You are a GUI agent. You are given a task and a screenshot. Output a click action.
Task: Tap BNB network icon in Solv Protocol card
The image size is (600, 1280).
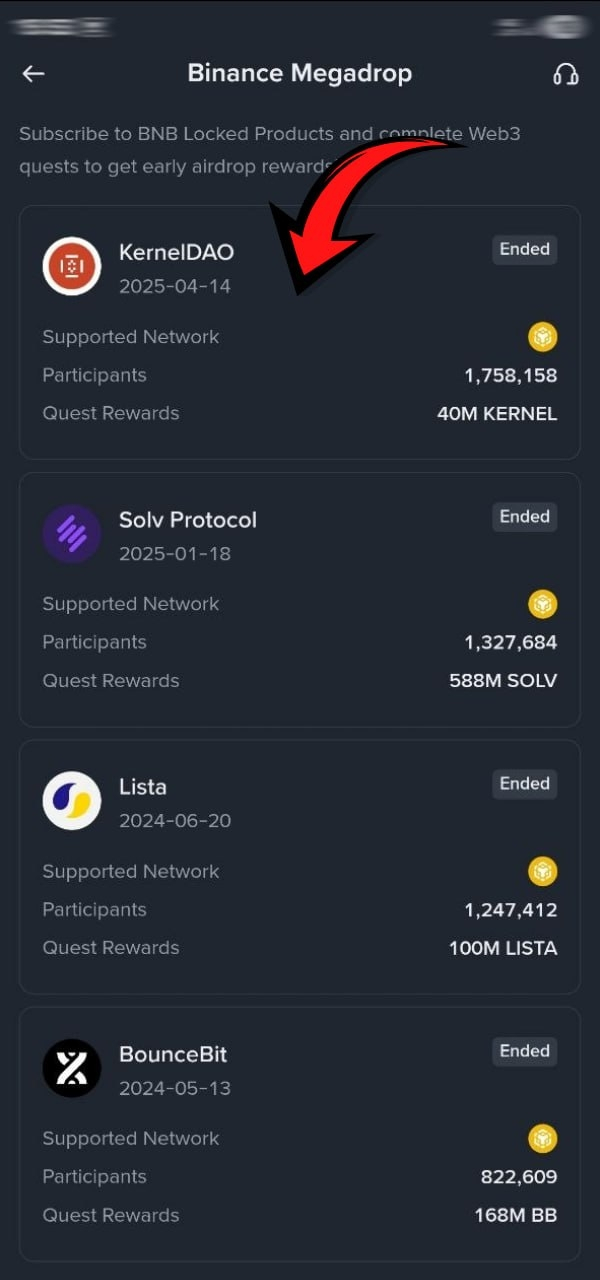pos(543,604)
